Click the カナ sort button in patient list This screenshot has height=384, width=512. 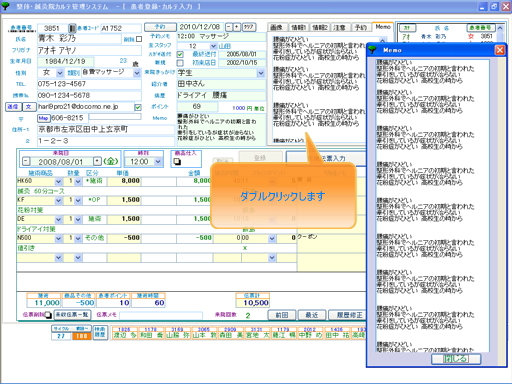click(x=407, y=28)
